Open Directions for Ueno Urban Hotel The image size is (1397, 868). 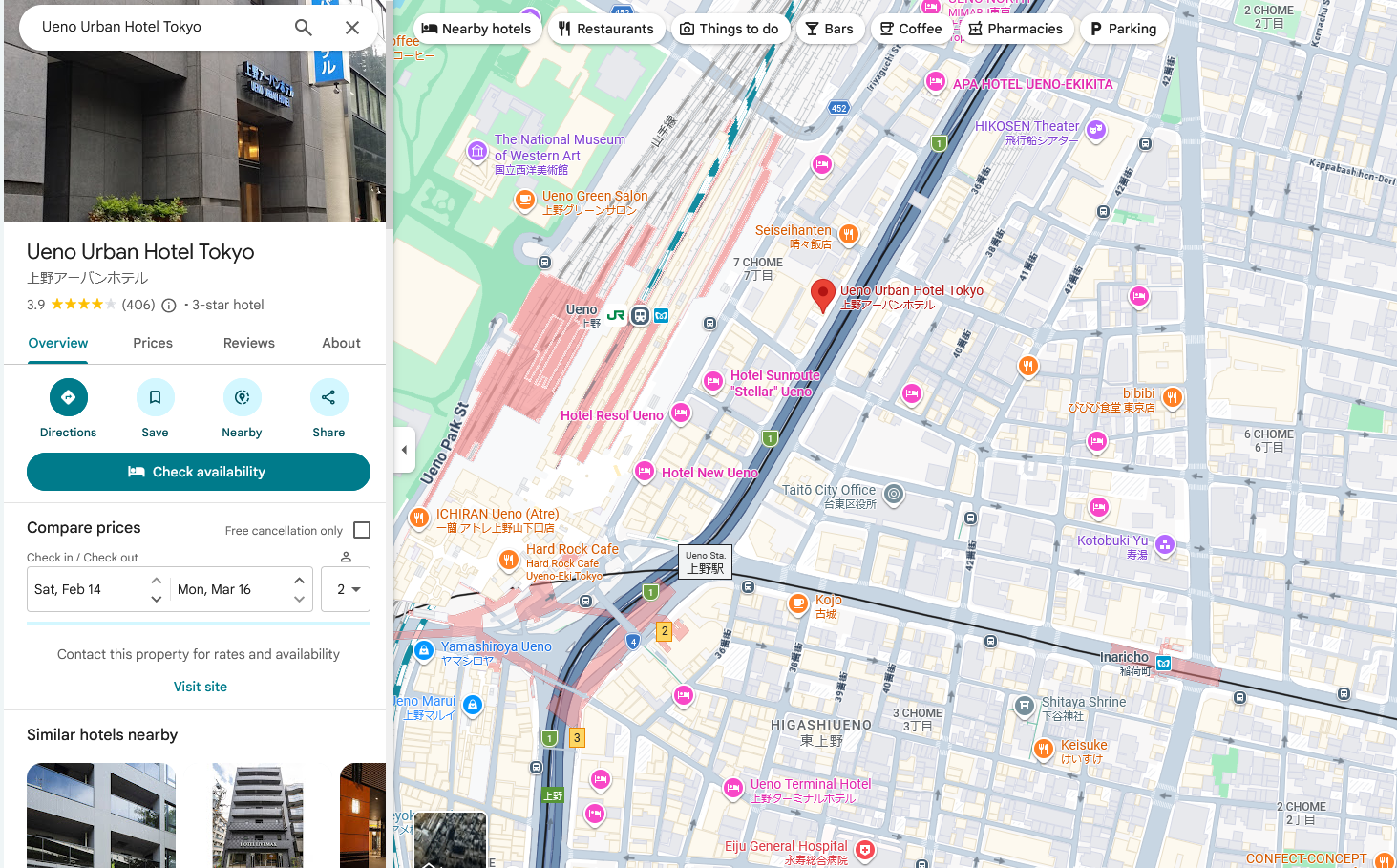(68, 397)
